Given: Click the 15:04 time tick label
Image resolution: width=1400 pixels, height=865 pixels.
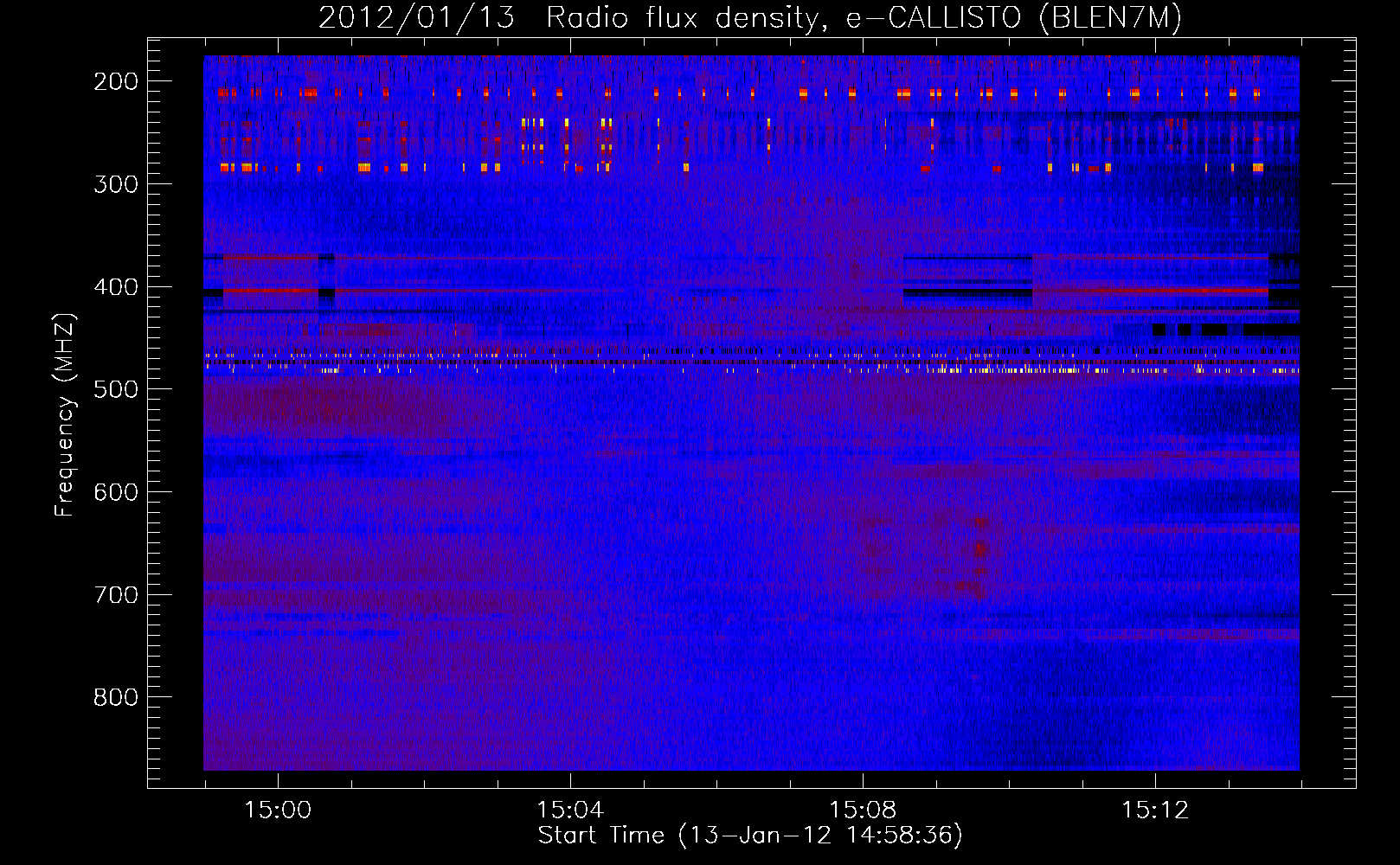Looking at the screenshot, I should point(570,811).
